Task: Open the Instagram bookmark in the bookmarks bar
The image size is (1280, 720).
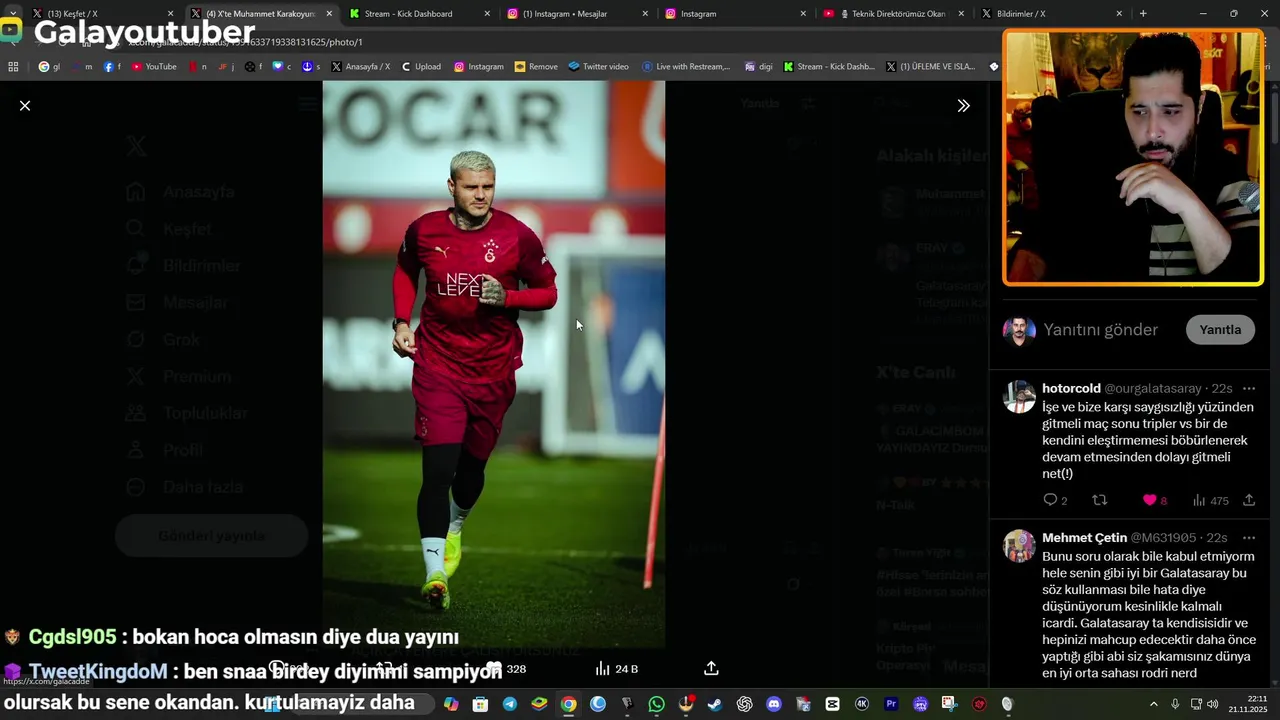Action: click(479, 67)
